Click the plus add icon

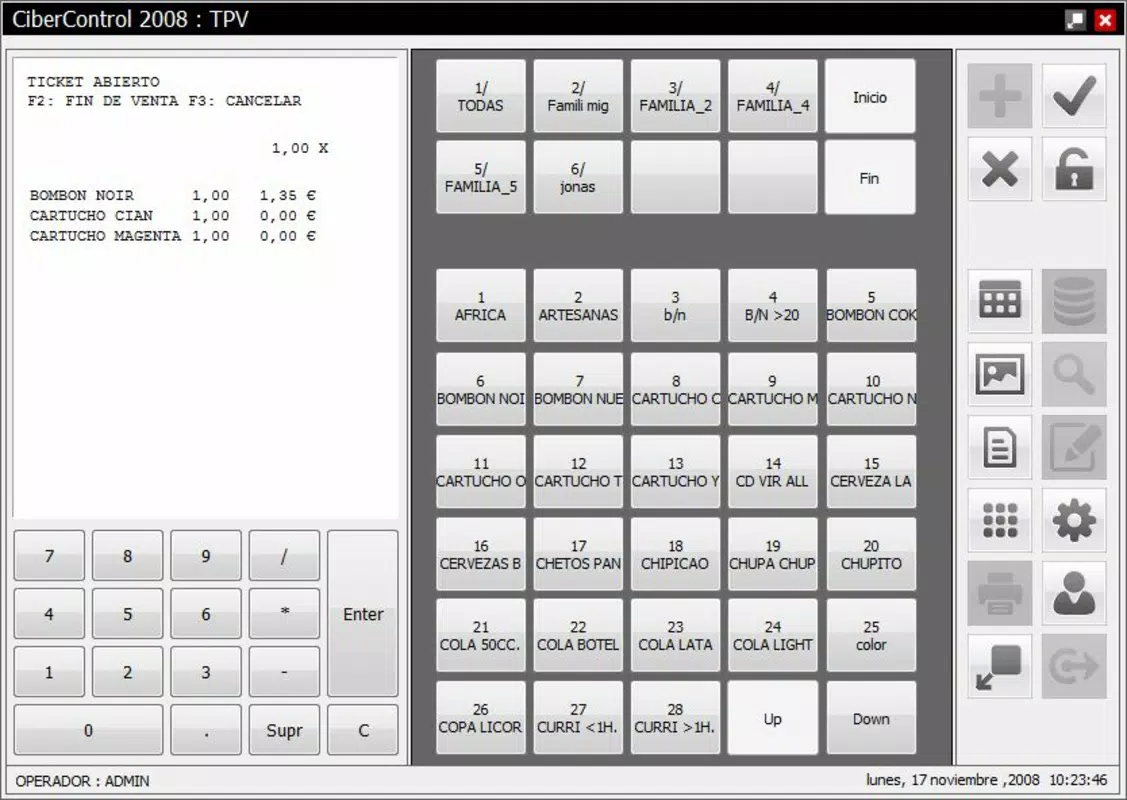(999, 96)
